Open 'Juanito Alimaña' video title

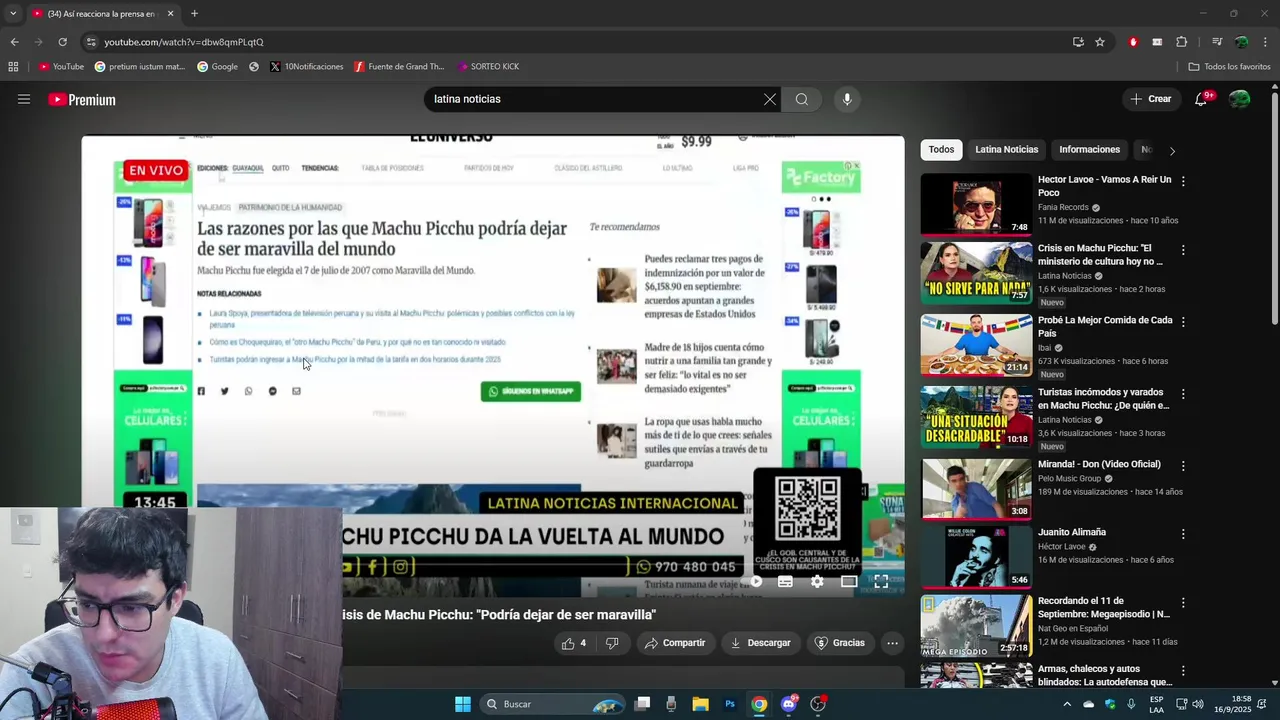[x=1072, y=532]
